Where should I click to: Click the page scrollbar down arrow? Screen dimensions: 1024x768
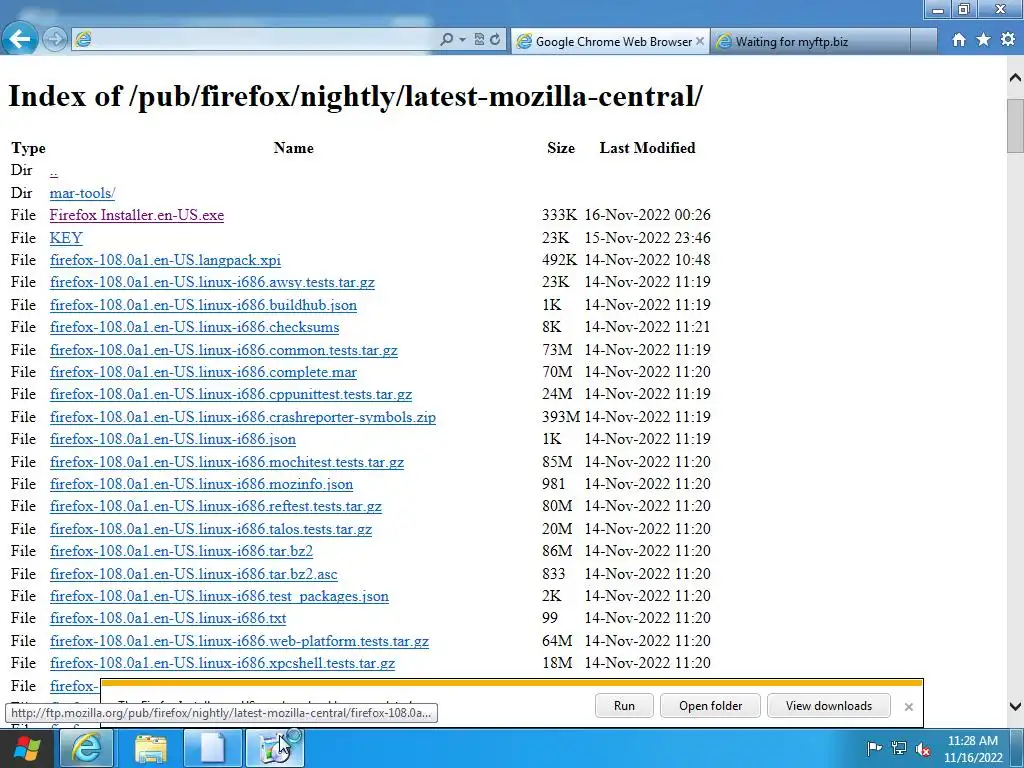(1015, 706)
